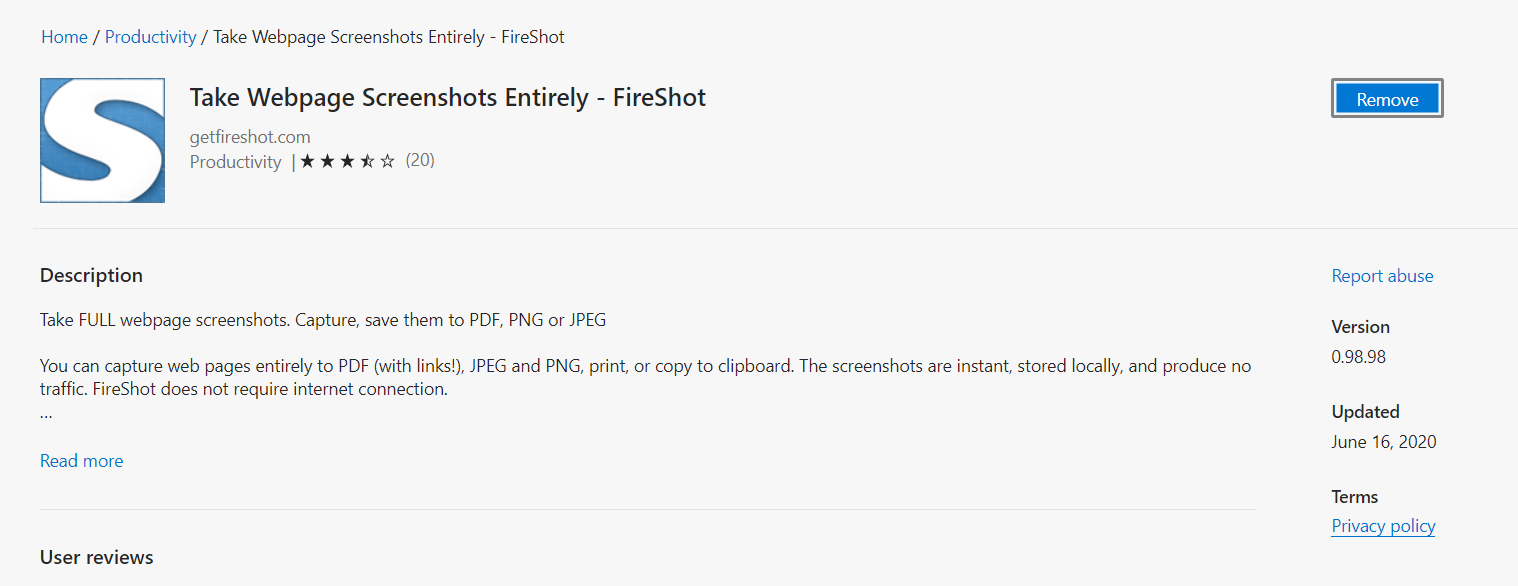Click the Productivity label under the publisher

pos(236,162)
